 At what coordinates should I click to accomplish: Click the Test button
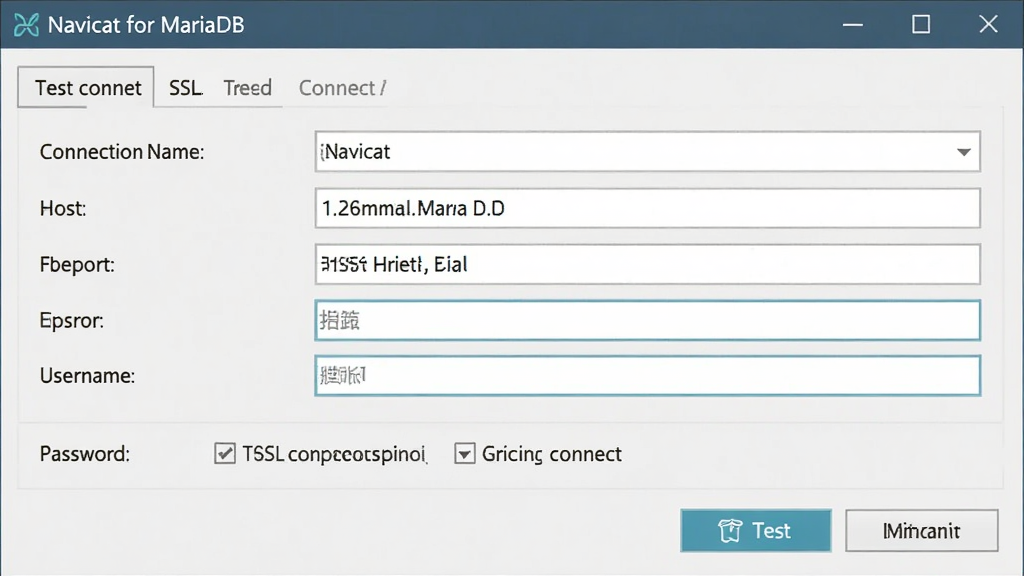pyautogui.click(x=756, y=530)
